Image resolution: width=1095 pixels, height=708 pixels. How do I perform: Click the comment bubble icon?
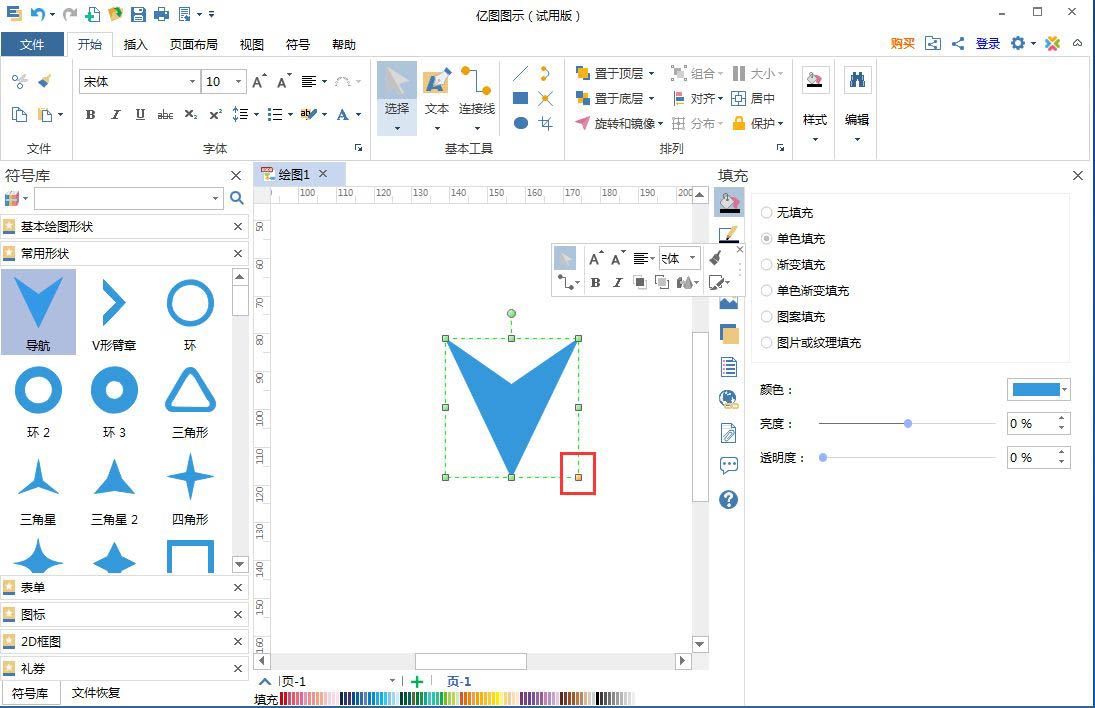[x=728, y=464]
